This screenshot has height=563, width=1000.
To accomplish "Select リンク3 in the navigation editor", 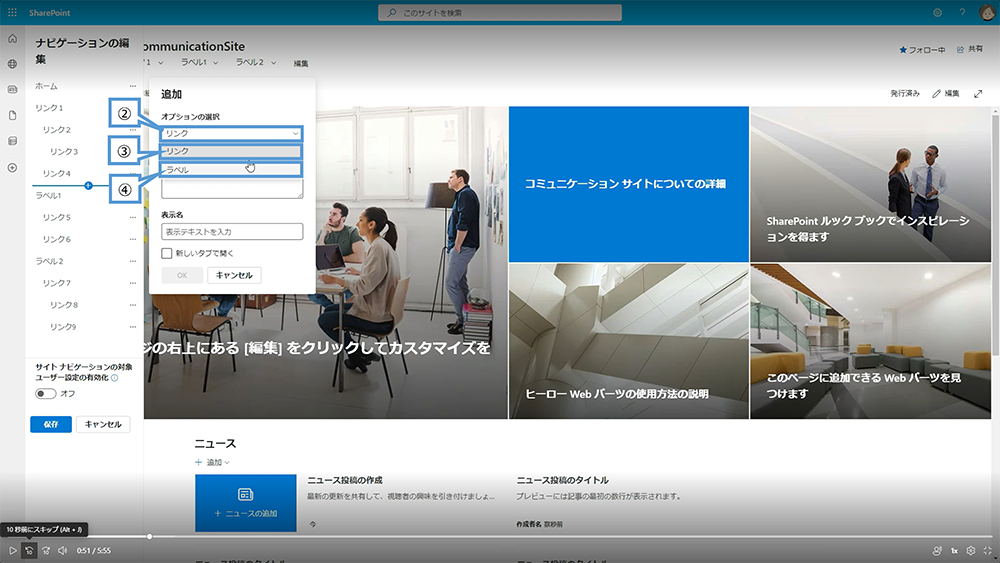I will pos(64,152).
